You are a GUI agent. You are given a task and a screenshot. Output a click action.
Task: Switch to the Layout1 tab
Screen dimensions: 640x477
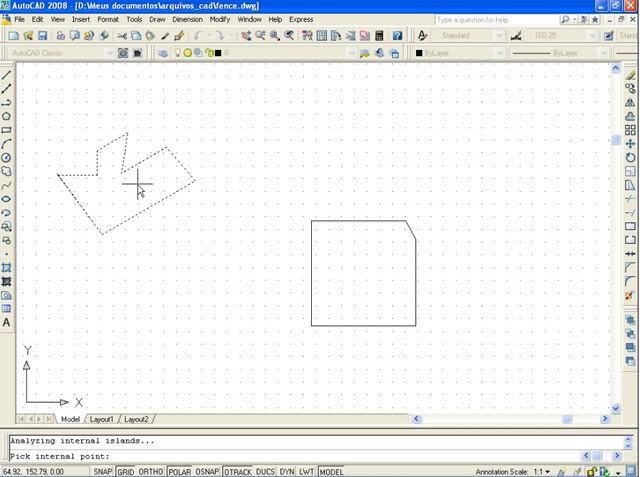pos(101,419)
